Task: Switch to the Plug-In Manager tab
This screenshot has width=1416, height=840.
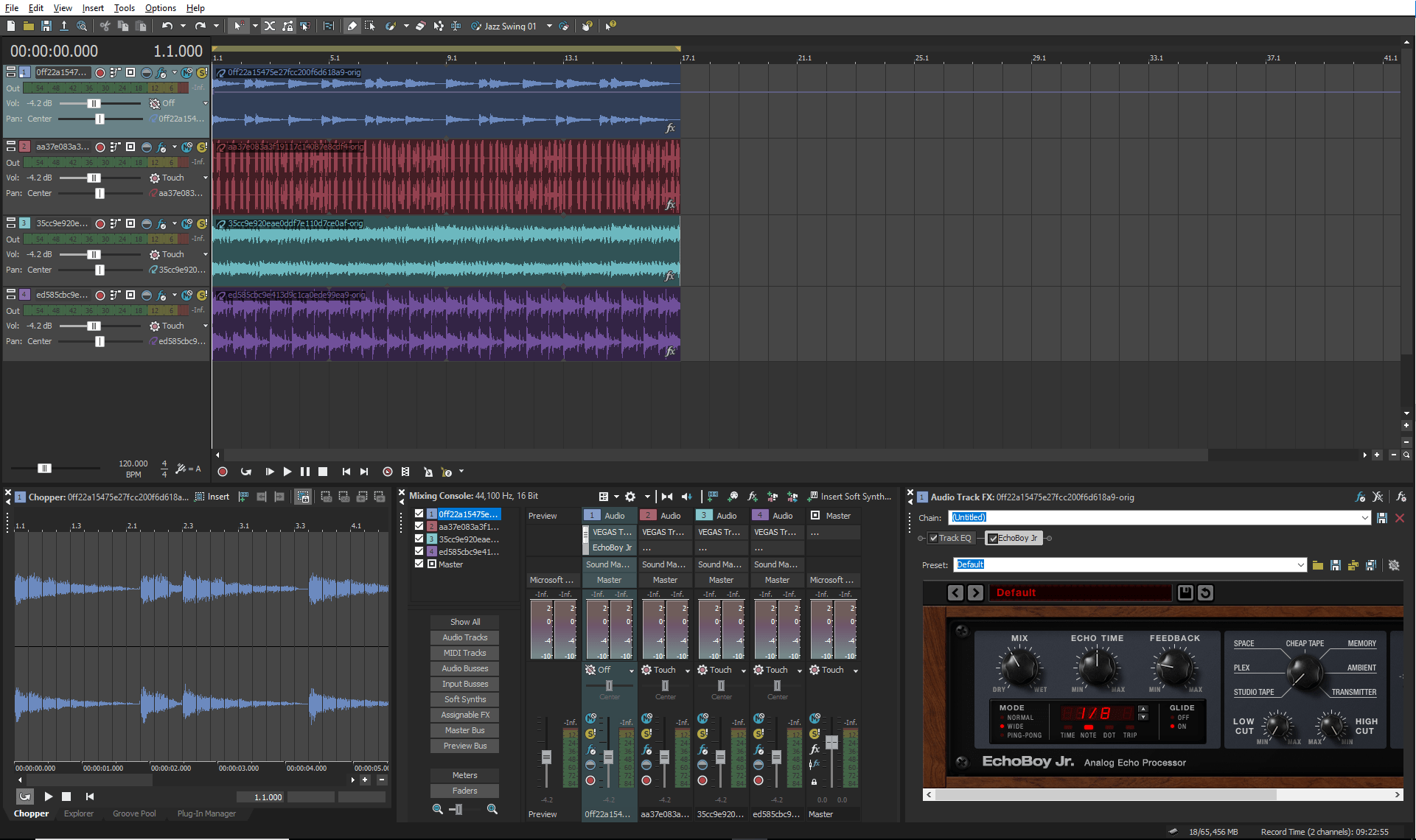Action: click(x=206, y=814)
